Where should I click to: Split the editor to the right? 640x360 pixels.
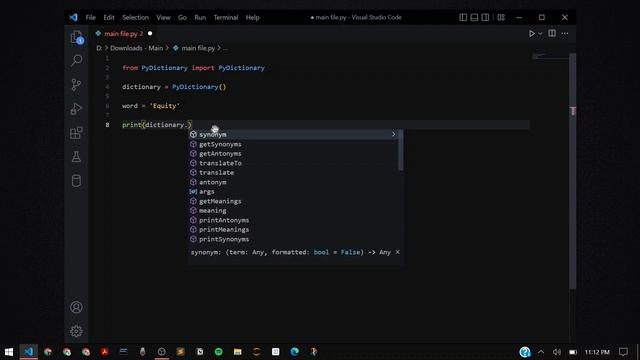pos(552,33)
